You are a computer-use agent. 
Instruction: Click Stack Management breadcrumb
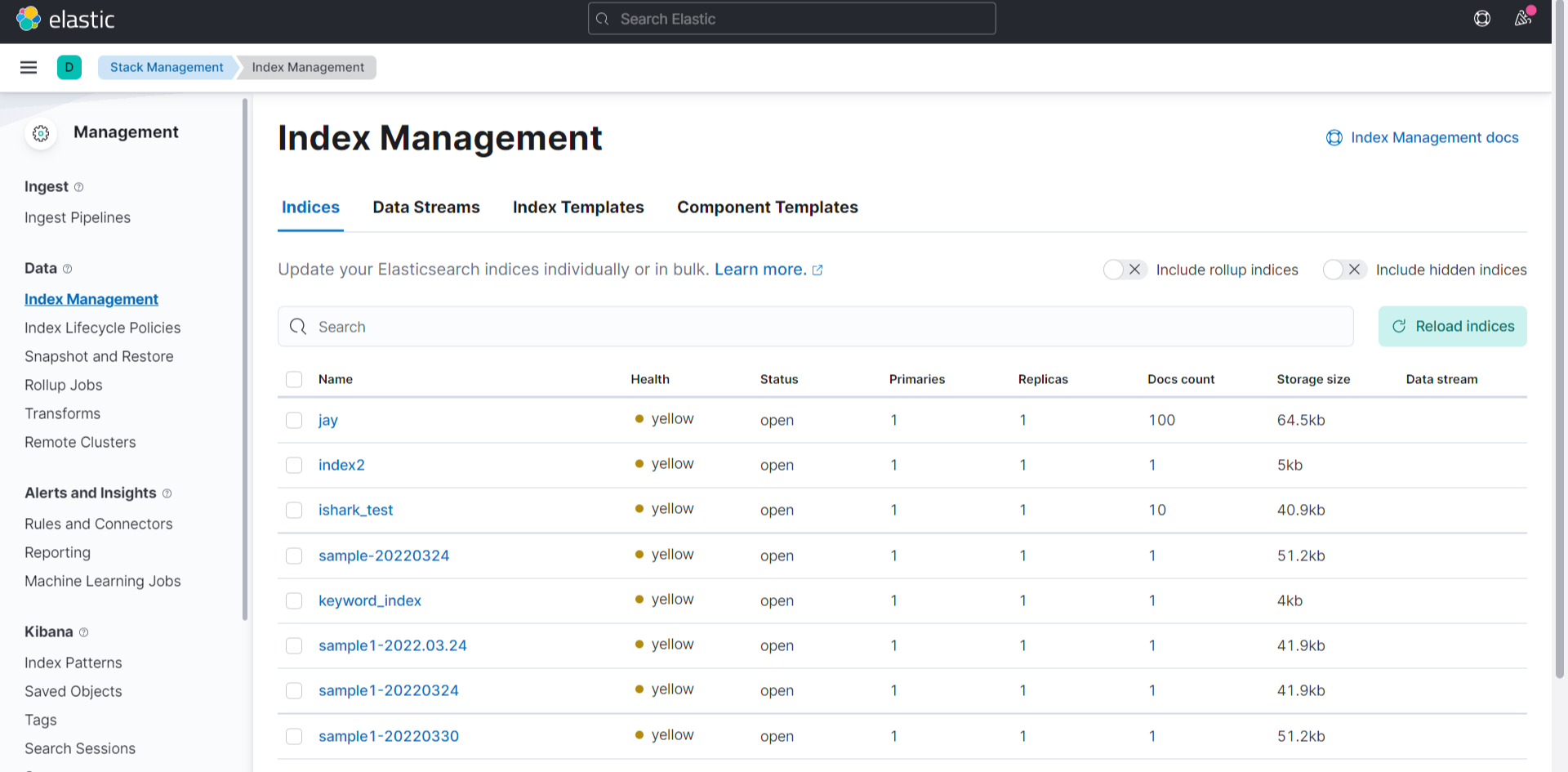tap(167, 67)
